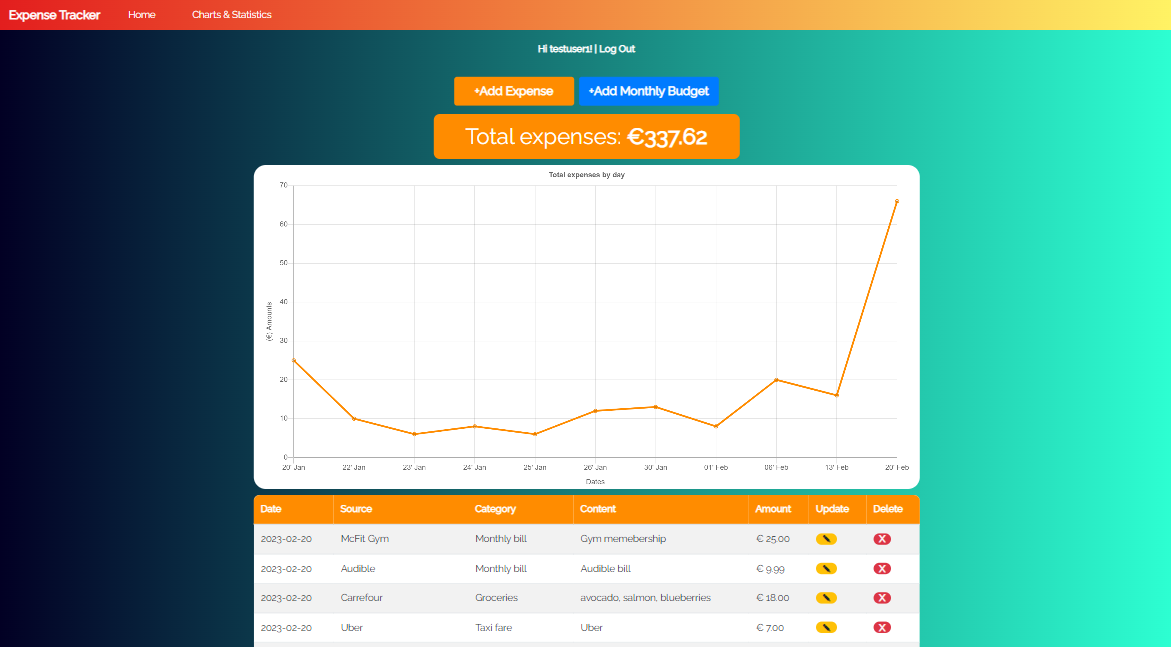Viewport: 1171px width, 647px height.
Task: Delete the Uber taxi fare expense
Action: coord(882,628)
